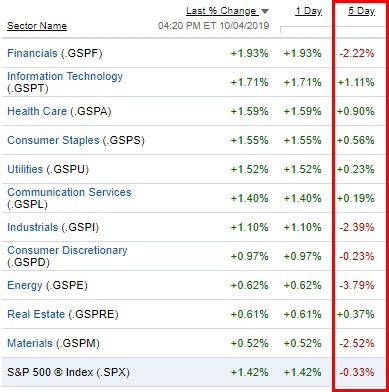Screen dimensions: 389x392
Task: Click Financials' 1 Day value +1.93%
Action: [303, 53]
